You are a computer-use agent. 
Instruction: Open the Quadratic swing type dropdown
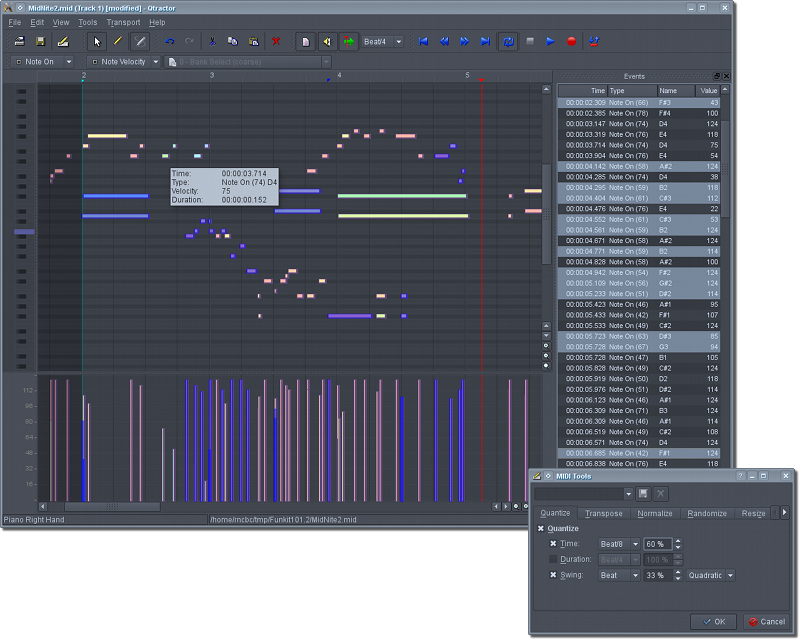(x=711, y=575)
